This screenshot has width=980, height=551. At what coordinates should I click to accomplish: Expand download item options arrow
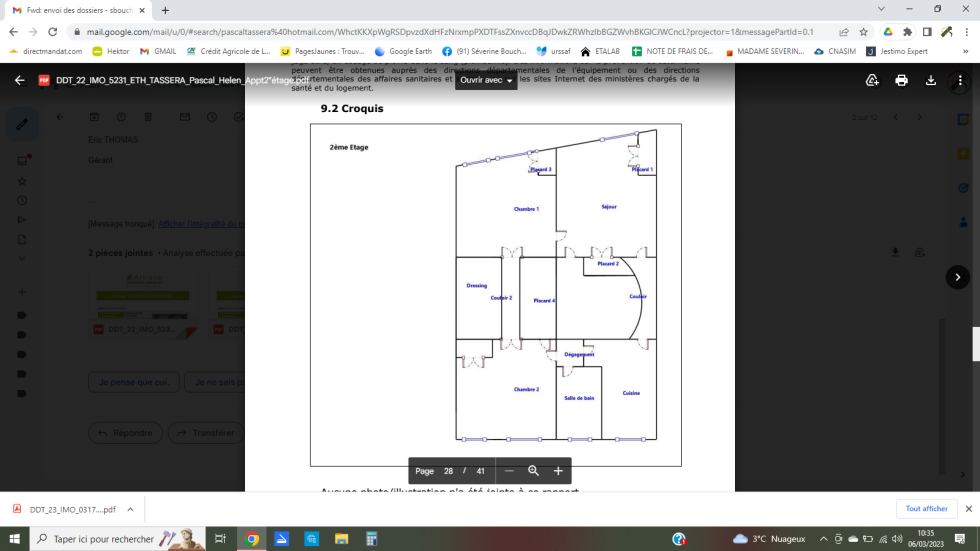click(x=130, y=509)
